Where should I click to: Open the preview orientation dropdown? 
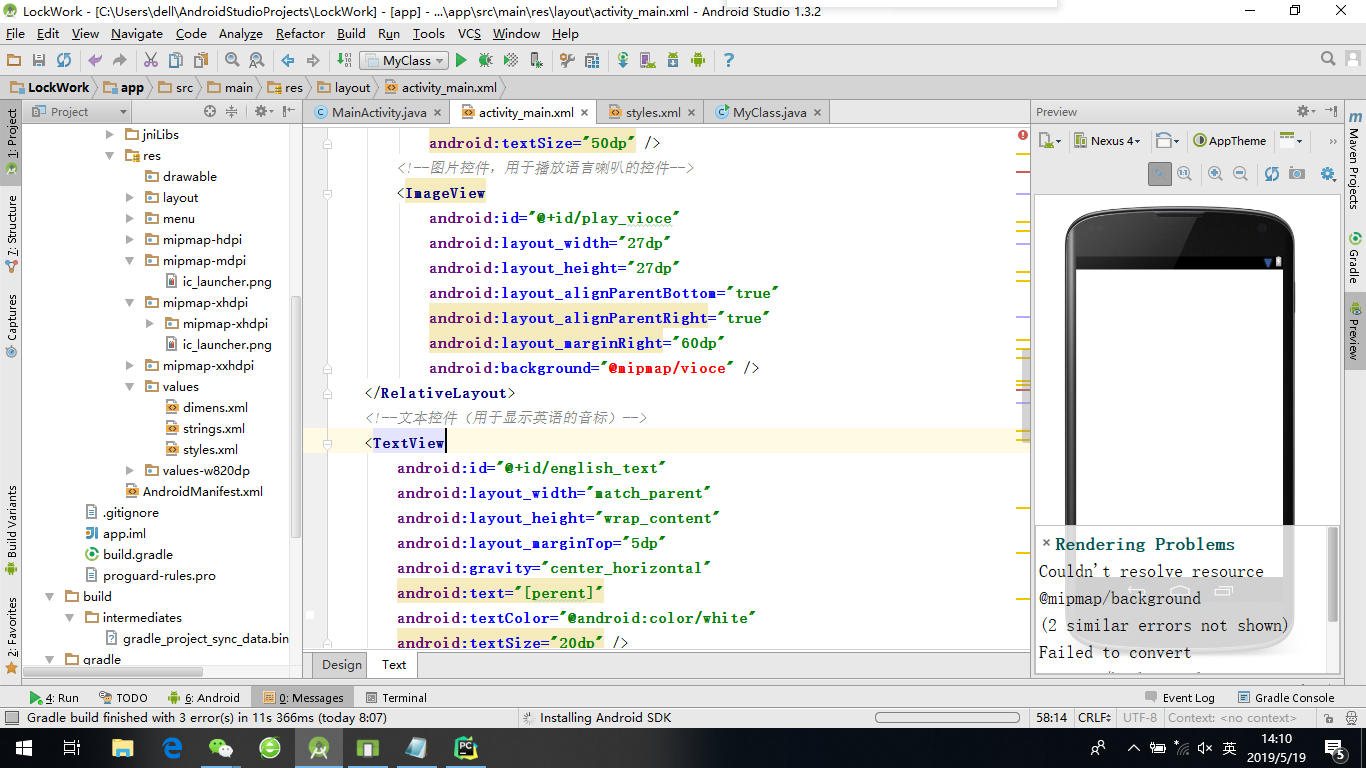pyautogui.click(x=1166, y=141)
